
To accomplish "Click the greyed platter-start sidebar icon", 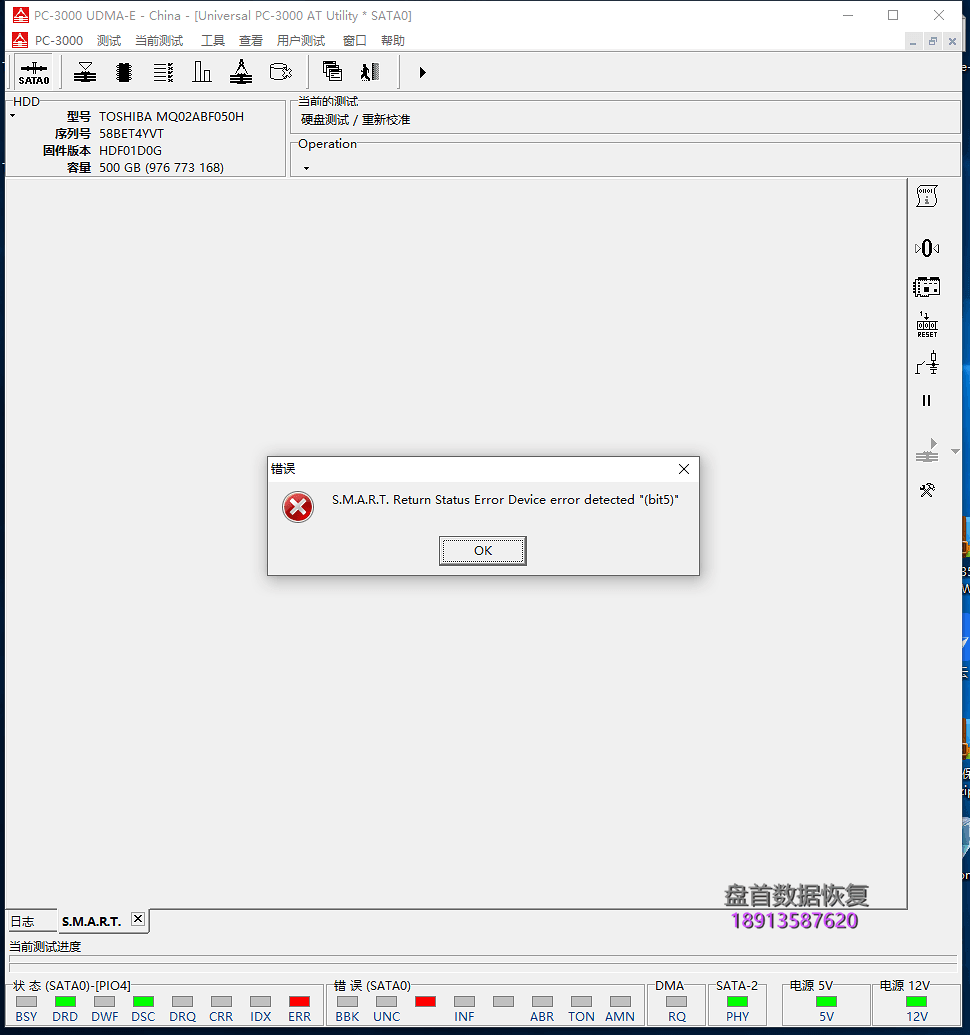I will [x=927, y=451].
